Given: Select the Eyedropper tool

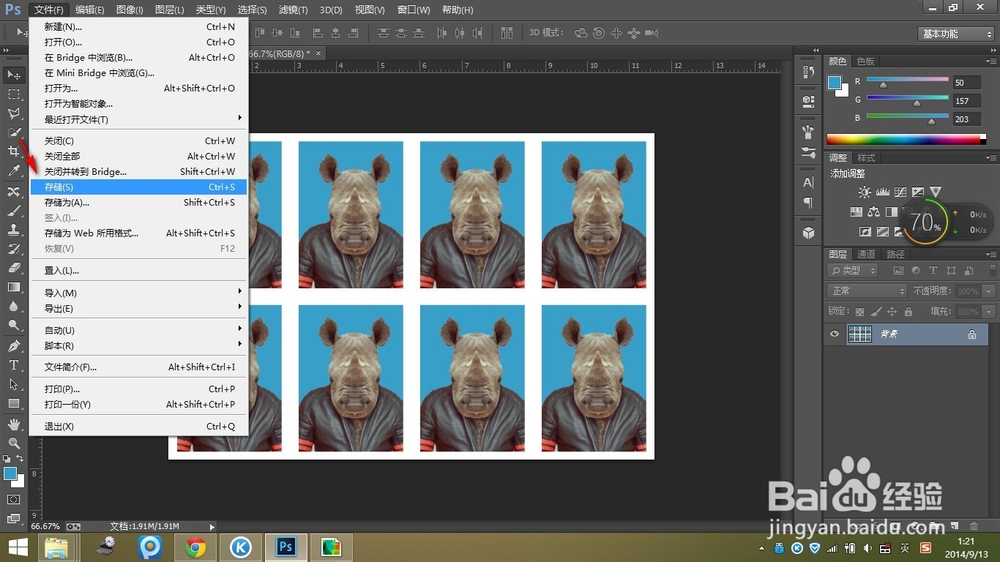Looking at the screenshot, I should [x=13, y=171].
